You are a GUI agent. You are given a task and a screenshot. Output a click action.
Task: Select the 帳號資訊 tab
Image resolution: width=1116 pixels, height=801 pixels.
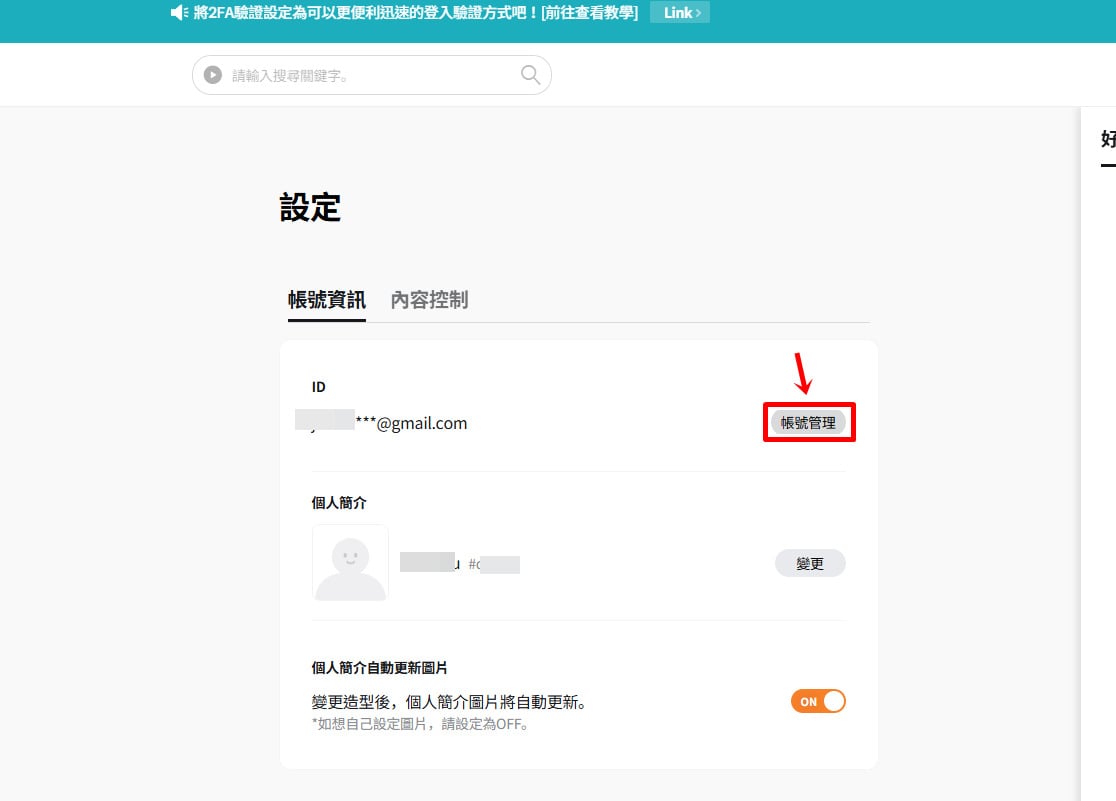pyautogui.click(x=327, y=300)
